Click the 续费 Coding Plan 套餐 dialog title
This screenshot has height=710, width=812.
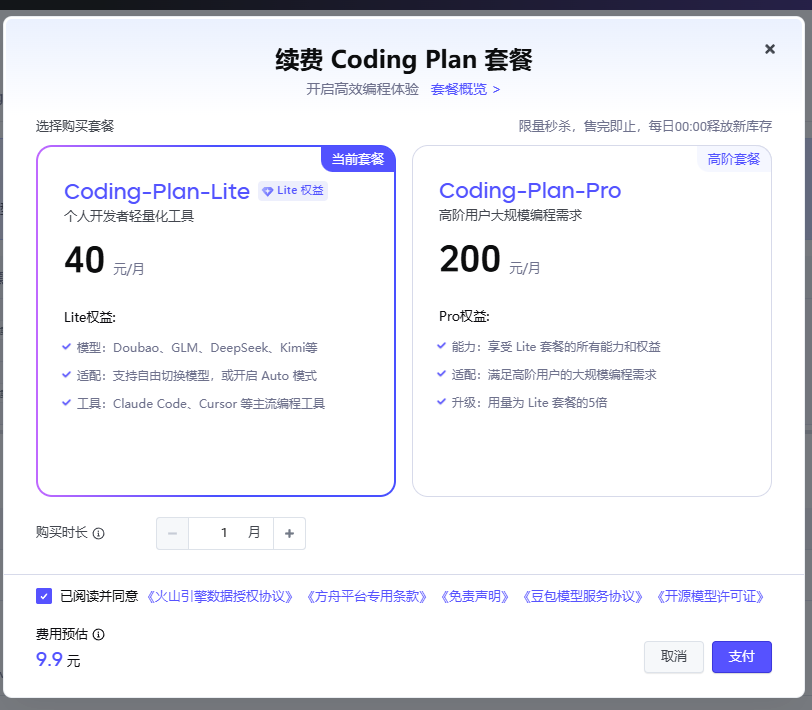click(404, 59)
